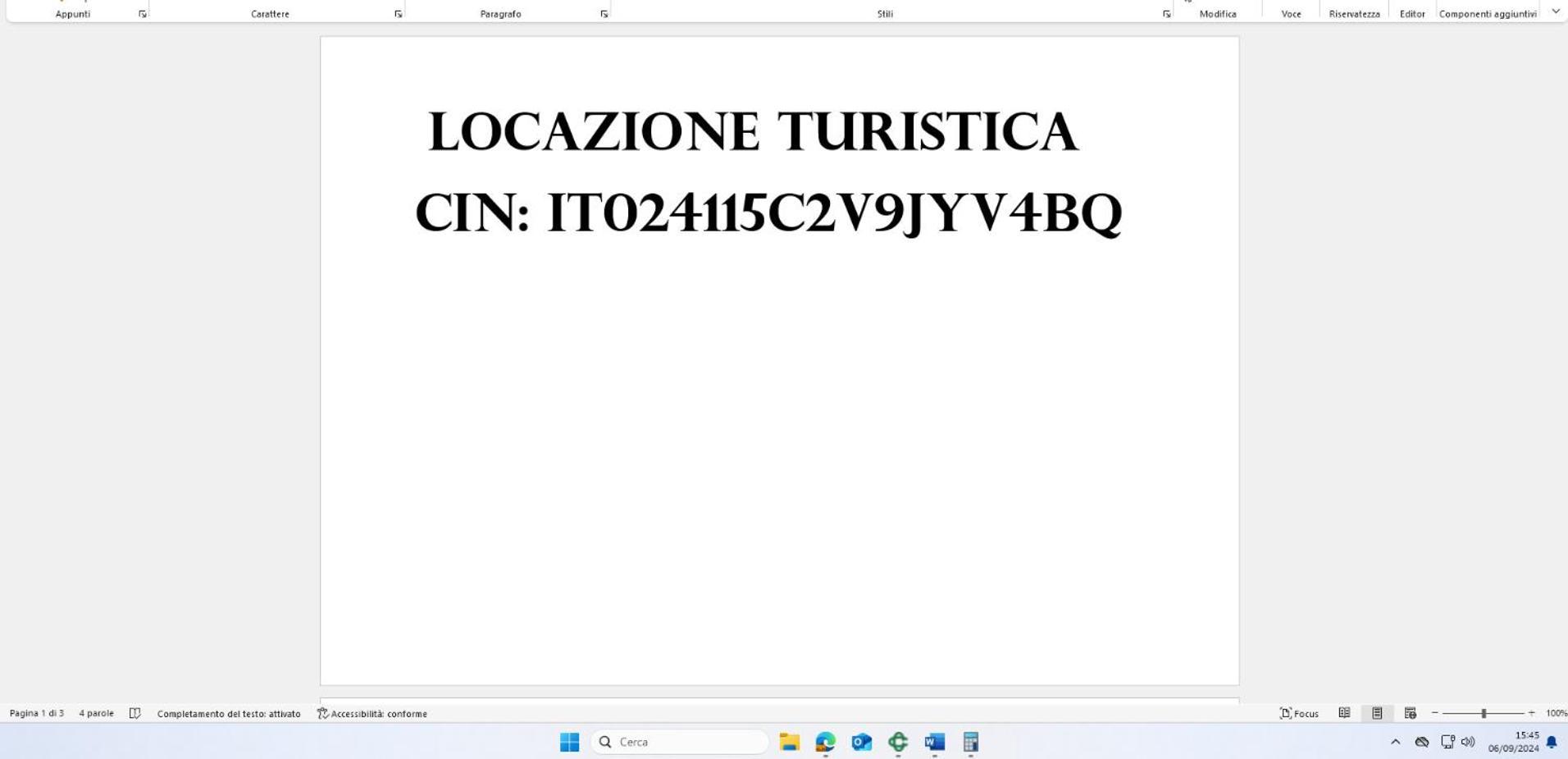Click in the LOCAZIONE TURISTICA heading
This screenshot has width=1568, height=759.
[x=753, y=132]
